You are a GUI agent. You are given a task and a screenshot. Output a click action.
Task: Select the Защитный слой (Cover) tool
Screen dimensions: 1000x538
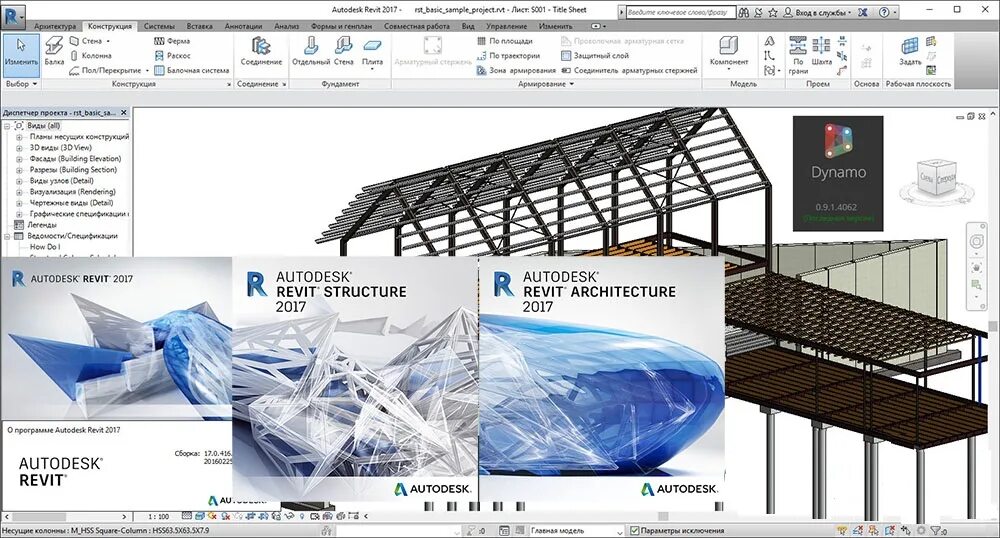(x=594, y=55)
